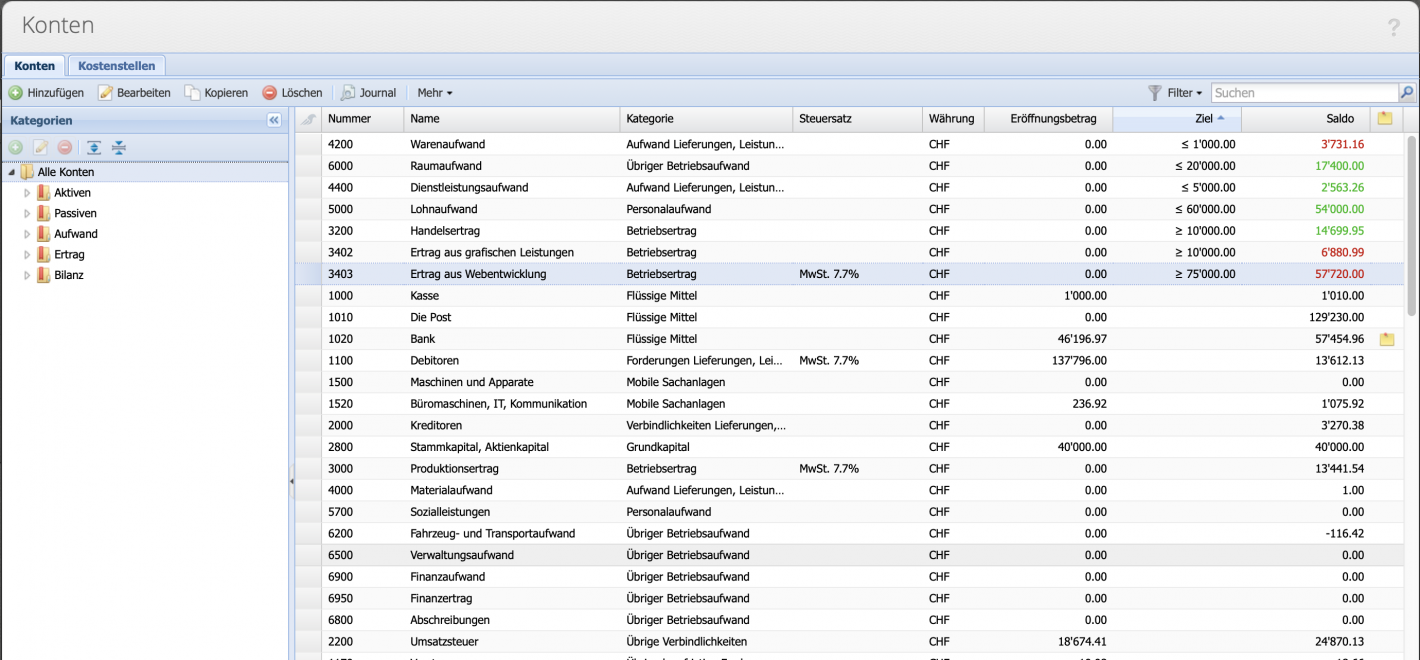Click the Kopieren copy icon

click(x=191, y=92)
